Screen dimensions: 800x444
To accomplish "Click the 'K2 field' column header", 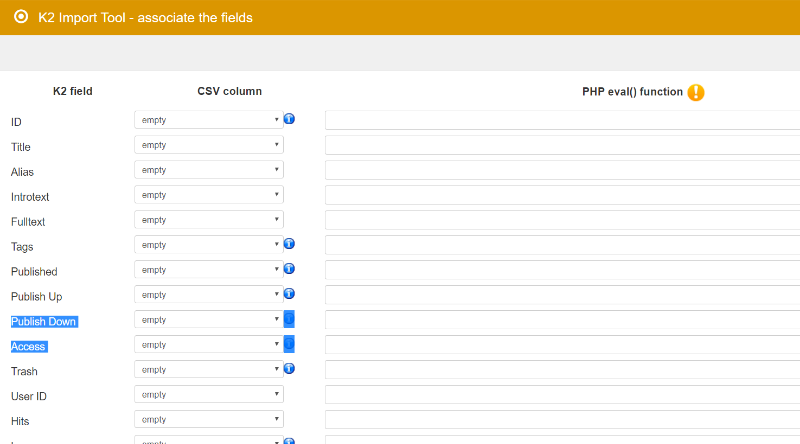I will 72,91.
